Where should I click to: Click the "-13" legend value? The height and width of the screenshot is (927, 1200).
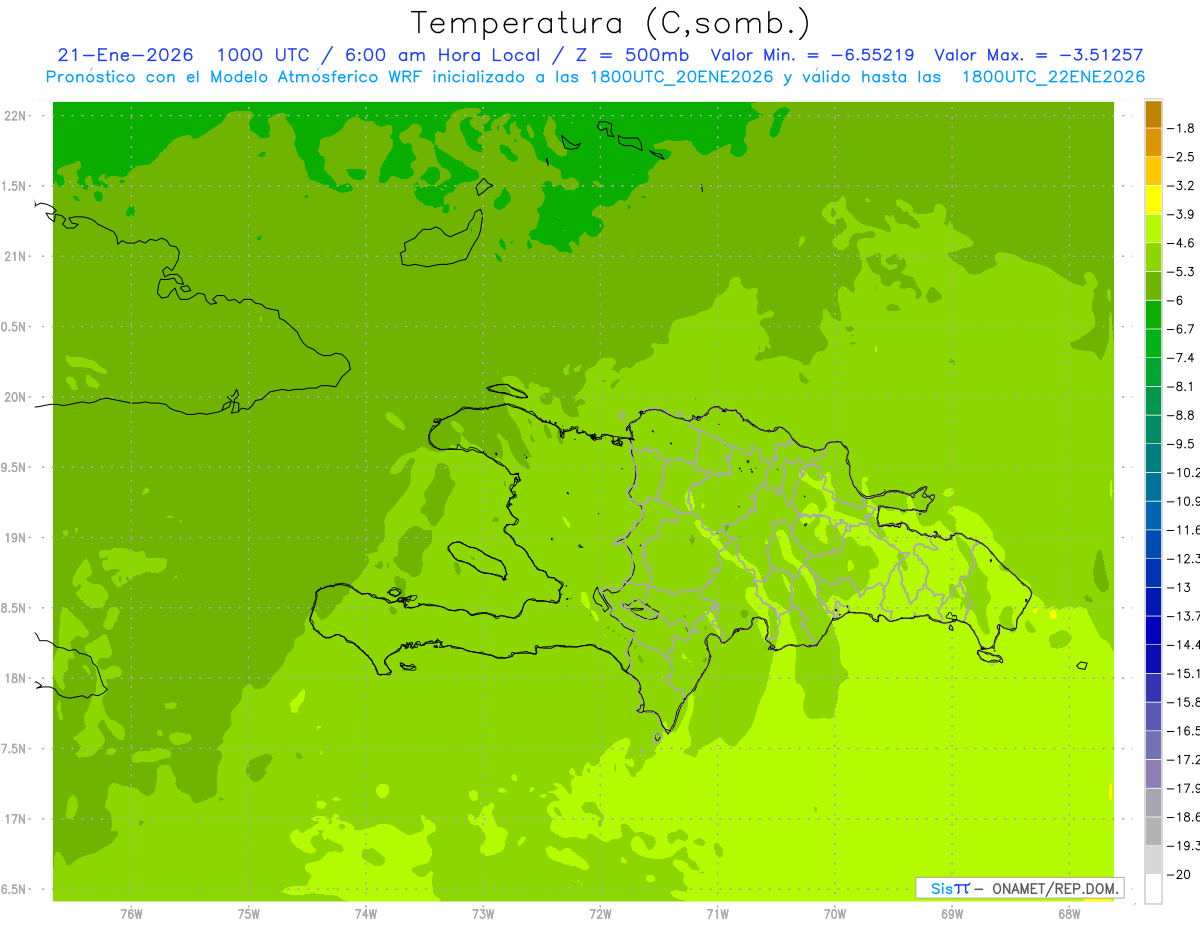[x=1178, y=587]
